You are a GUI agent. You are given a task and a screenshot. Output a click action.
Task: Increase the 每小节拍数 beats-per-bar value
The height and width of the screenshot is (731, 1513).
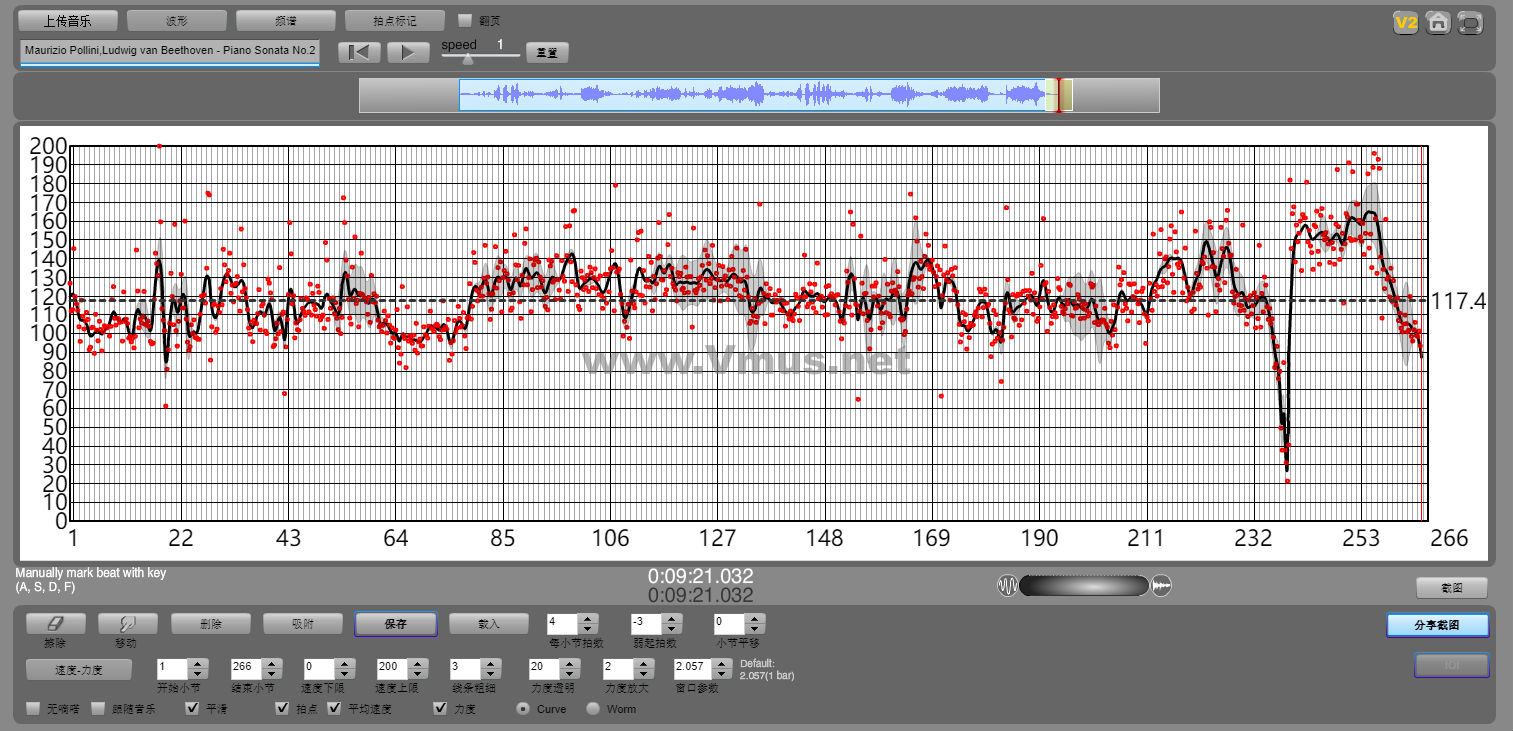(588, 618)
